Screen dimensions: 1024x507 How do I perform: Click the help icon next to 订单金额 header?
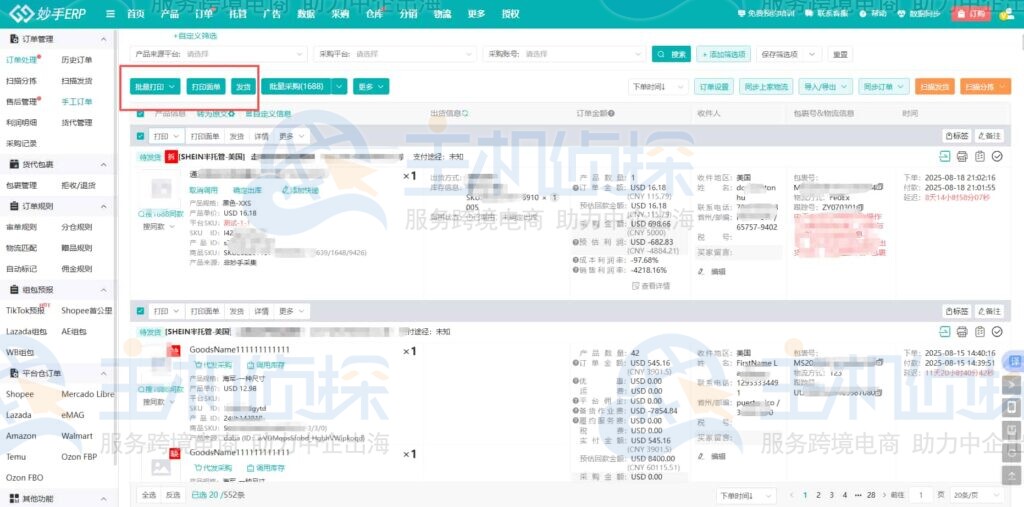(612, 114)
